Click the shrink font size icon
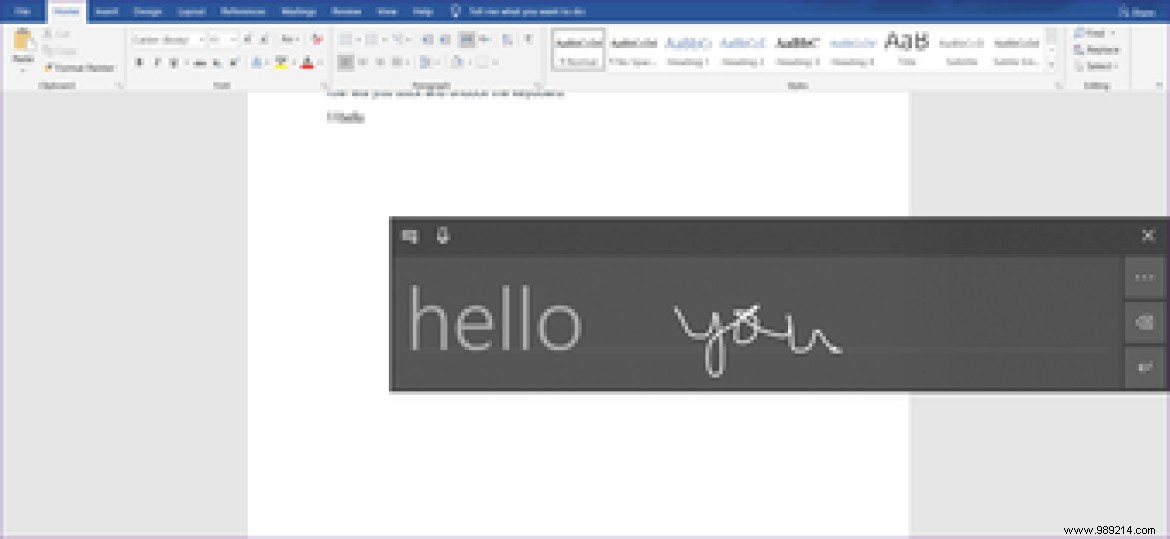Viewport: 1170px width, 539px height. 265,40
